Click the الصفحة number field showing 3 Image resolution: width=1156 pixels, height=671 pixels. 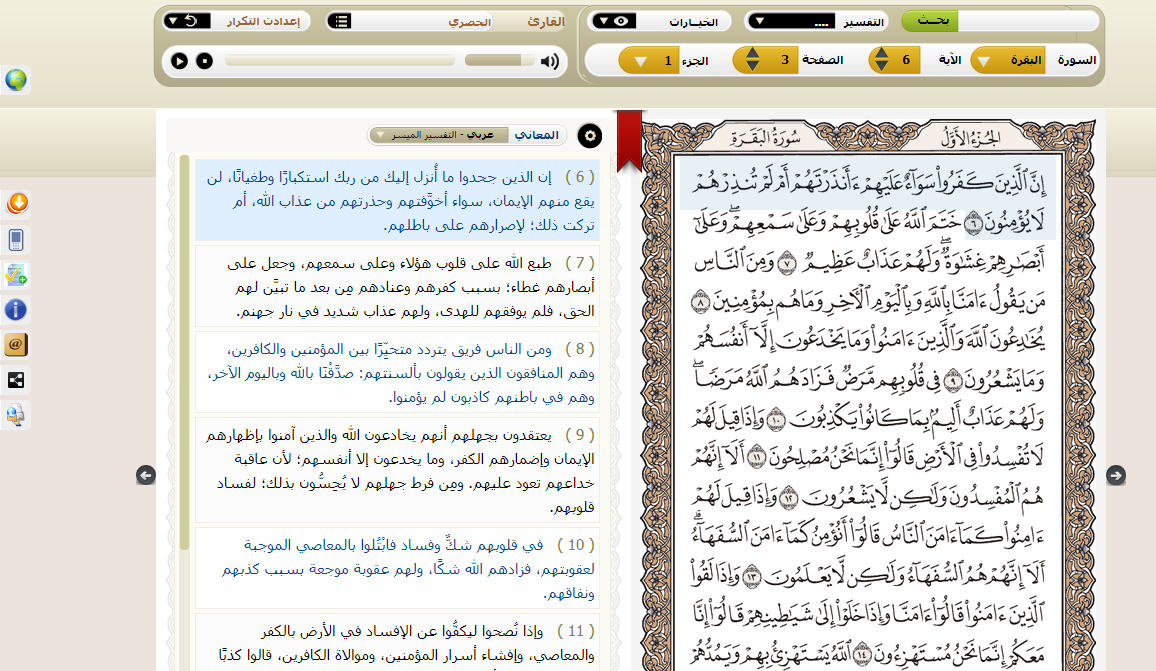coord(784,60)
